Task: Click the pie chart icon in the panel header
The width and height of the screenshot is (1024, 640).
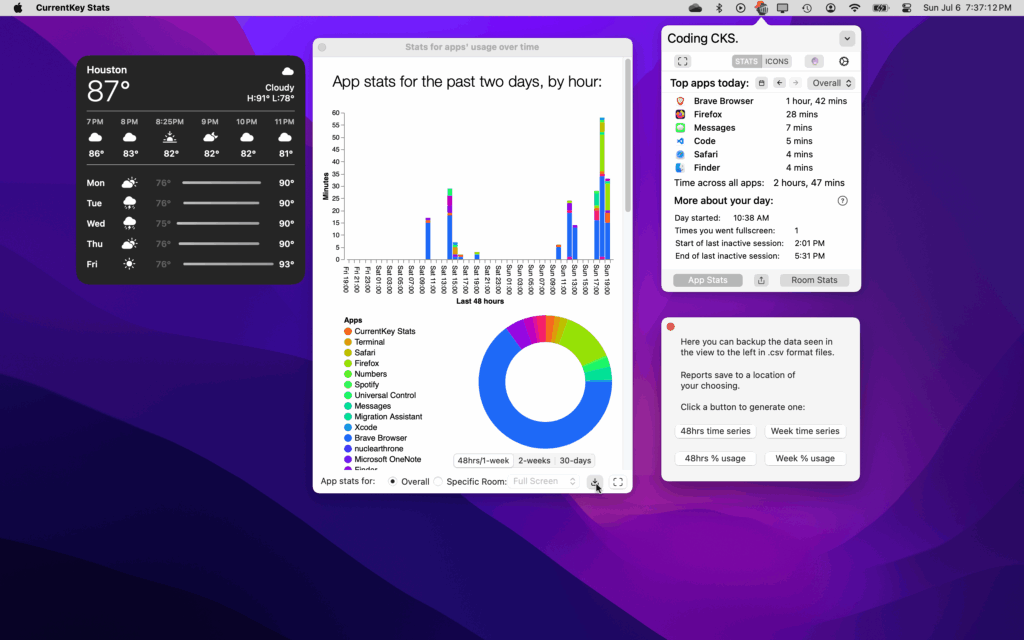Action: point(843,61)
